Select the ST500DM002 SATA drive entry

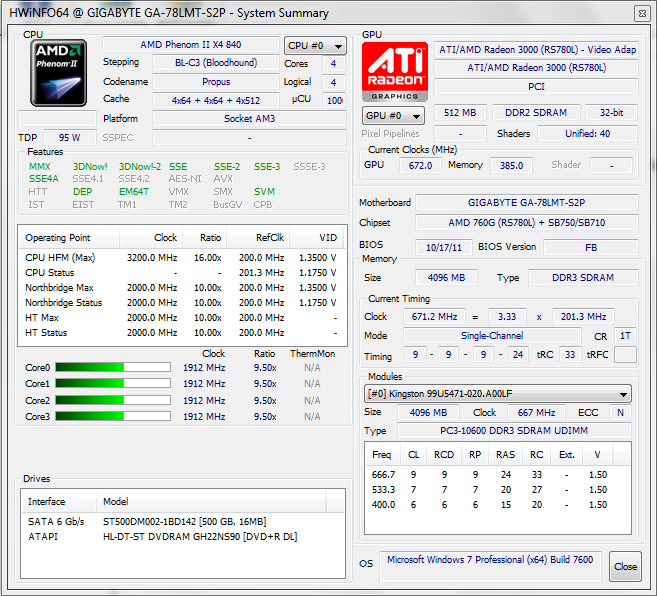coord(185,522)
